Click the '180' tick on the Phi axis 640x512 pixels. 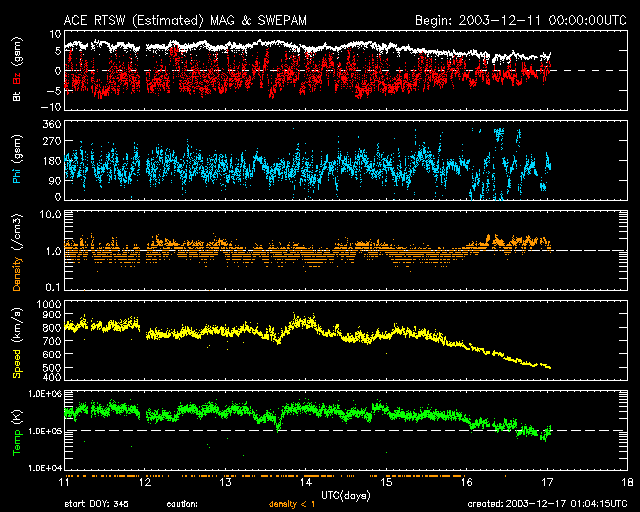click(52, 161)
